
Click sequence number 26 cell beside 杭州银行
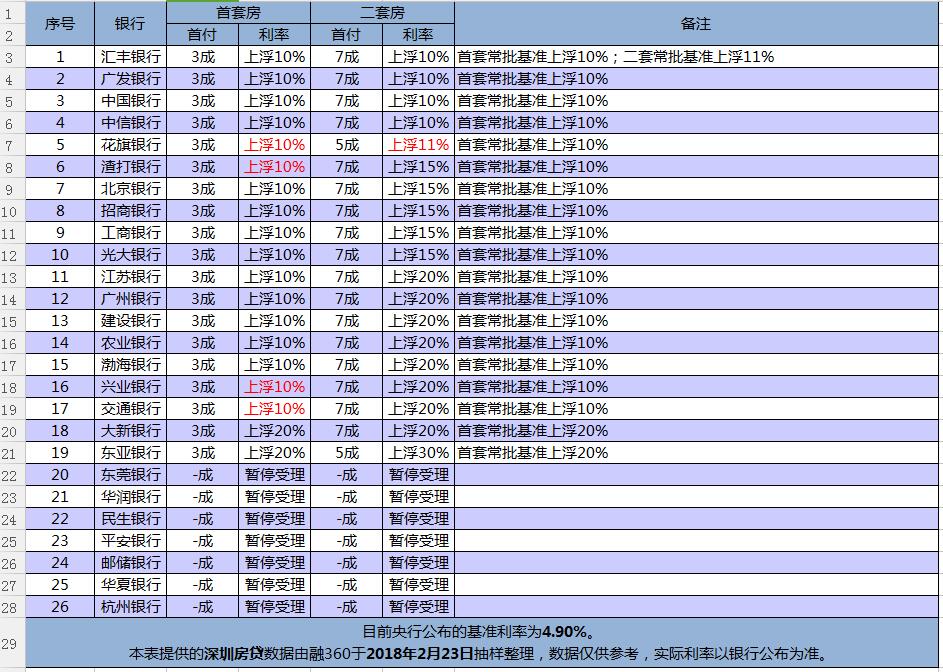60,606
